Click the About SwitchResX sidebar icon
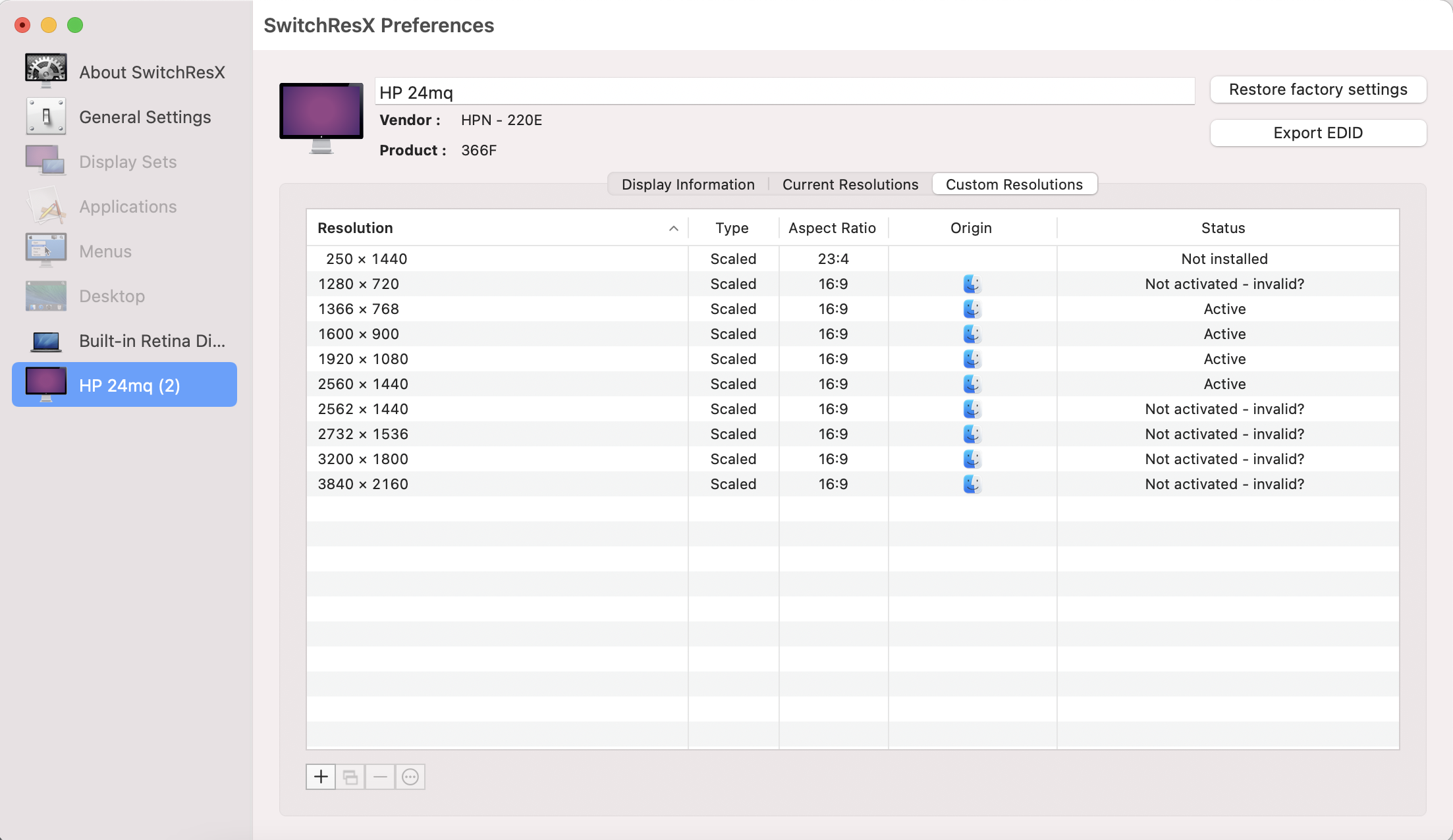This screenshot has height=840, width=1453. [x=46, y=71]
